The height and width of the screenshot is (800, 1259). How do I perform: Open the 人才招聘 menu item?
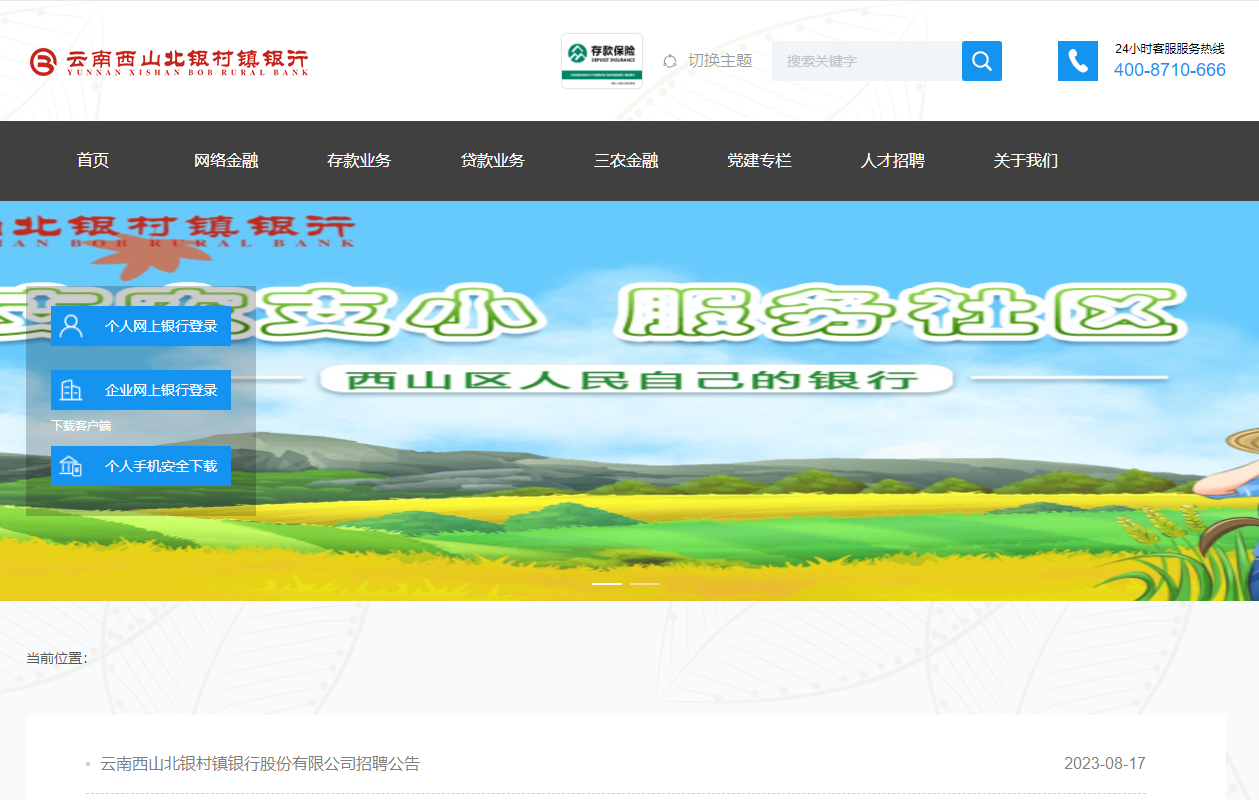point(892,161)
